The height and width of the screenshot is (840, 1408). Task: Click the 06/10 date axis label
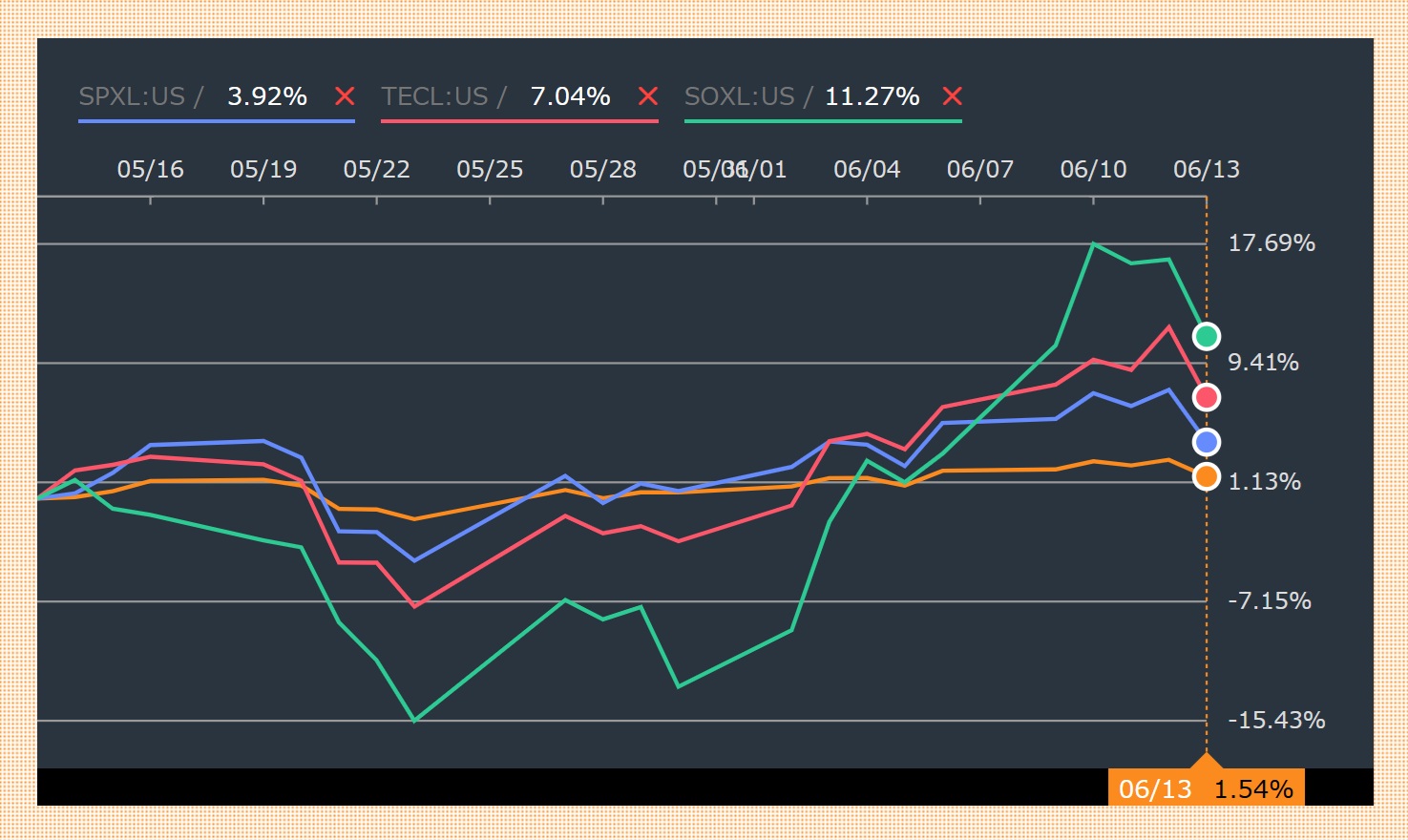1093,170
